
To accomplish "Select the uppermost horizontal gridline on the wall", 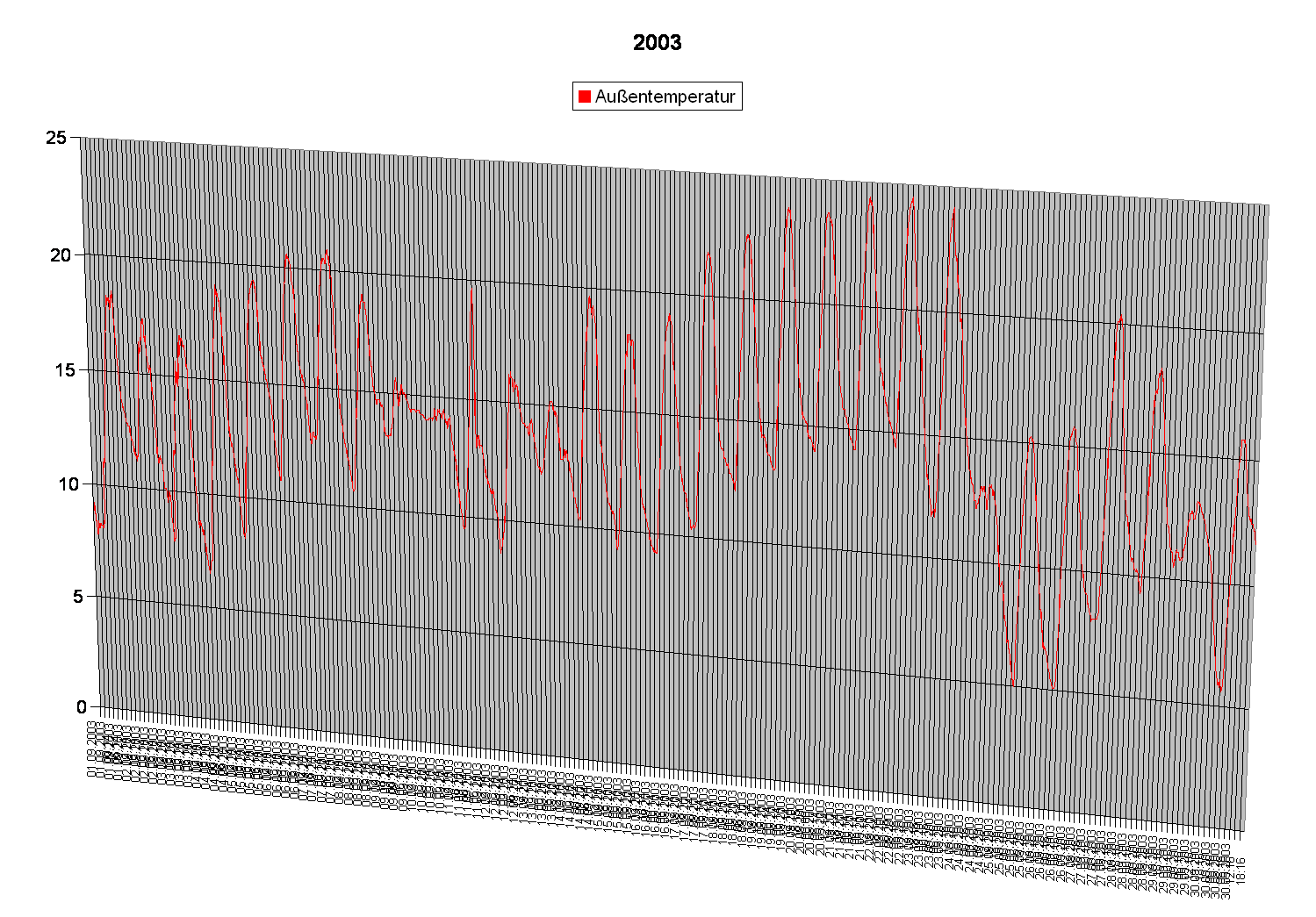I will tap(667, 294).
